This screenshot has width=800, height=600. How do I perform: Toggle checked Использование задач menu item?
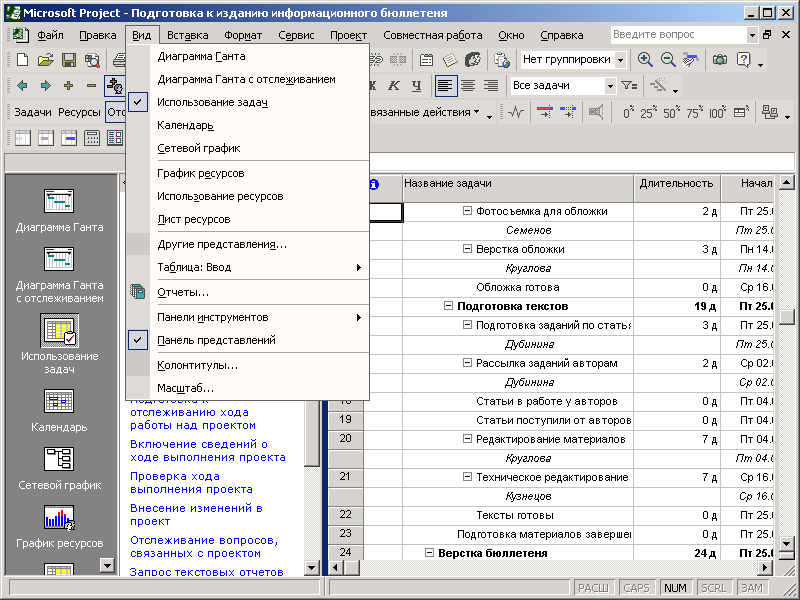tap(247, 102)
